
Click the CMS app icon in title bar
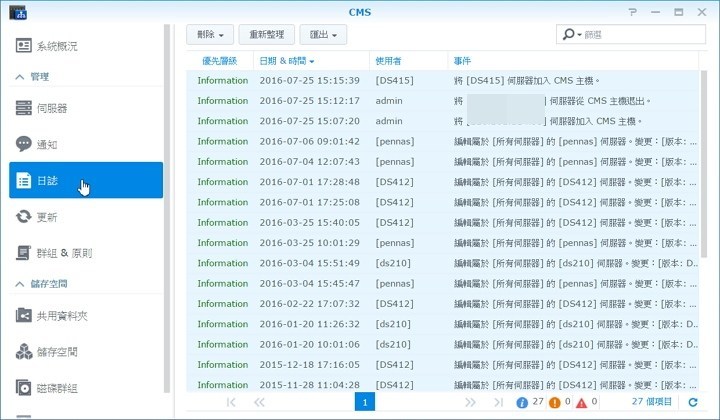18,12
